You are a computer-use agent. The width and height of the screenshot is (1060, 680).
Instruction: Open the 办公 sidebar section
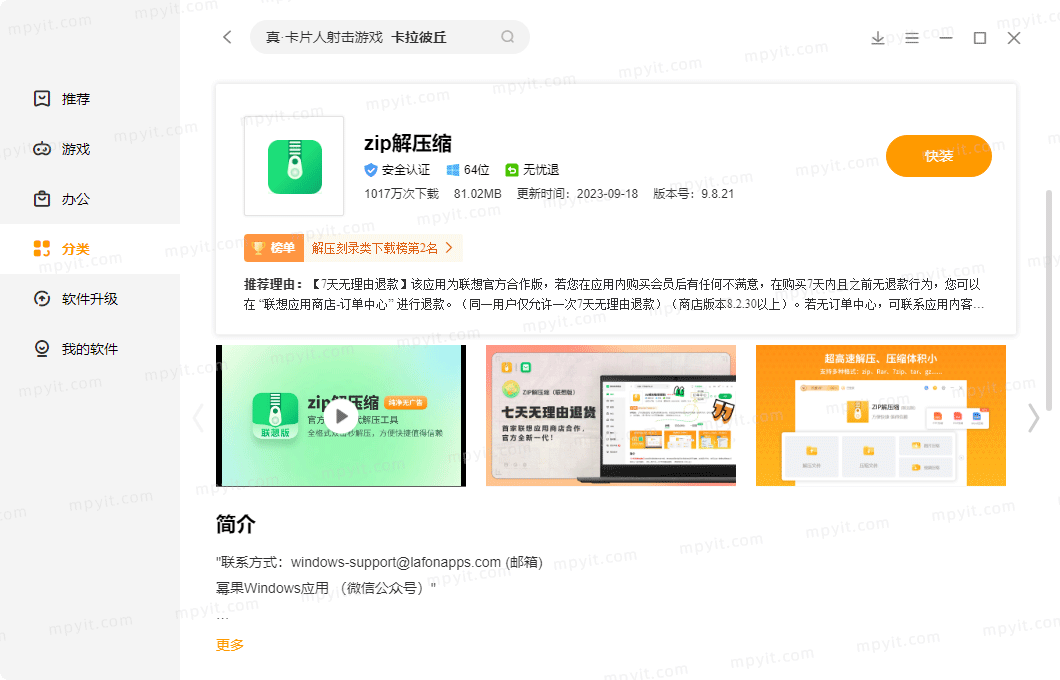[x=90, y=199]
